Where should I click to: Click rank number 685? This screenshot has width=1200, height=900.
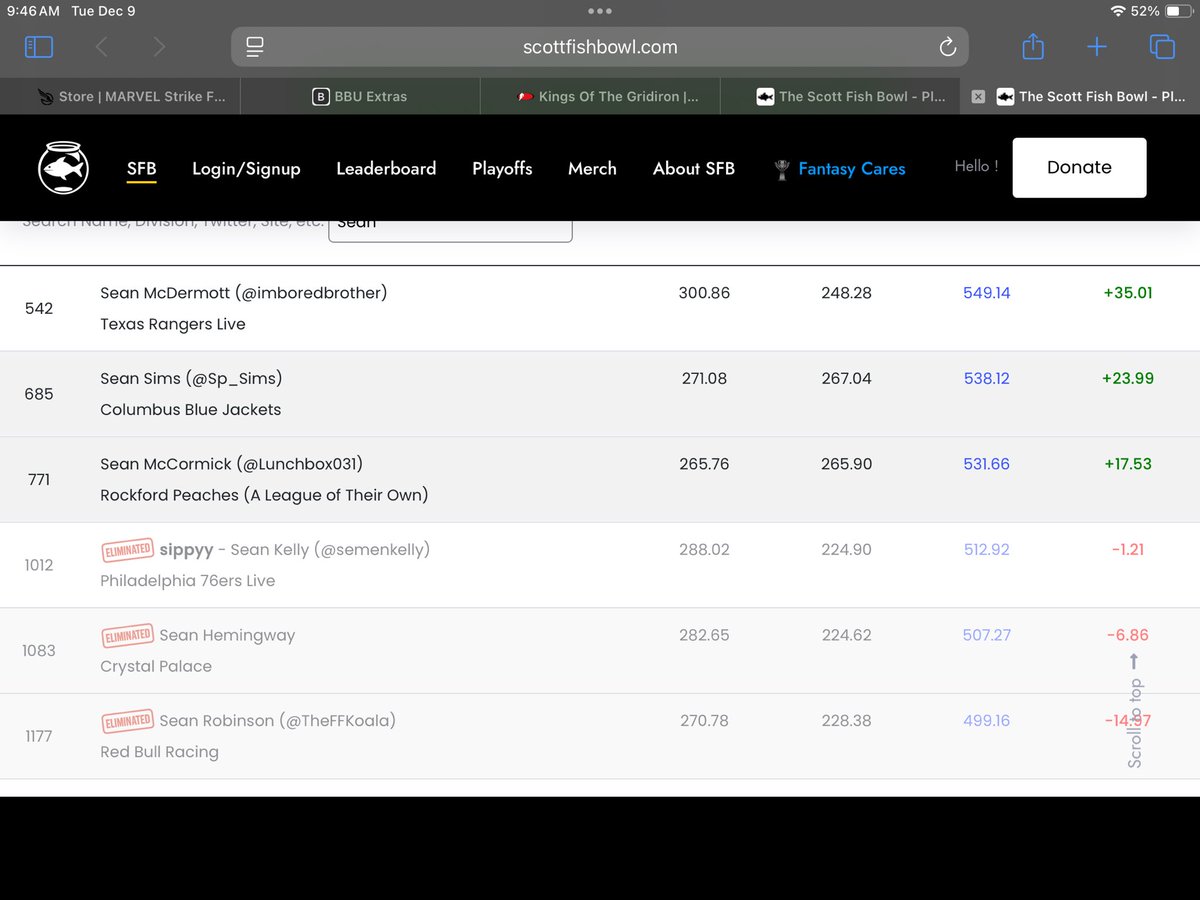click(x=39, y=394)
